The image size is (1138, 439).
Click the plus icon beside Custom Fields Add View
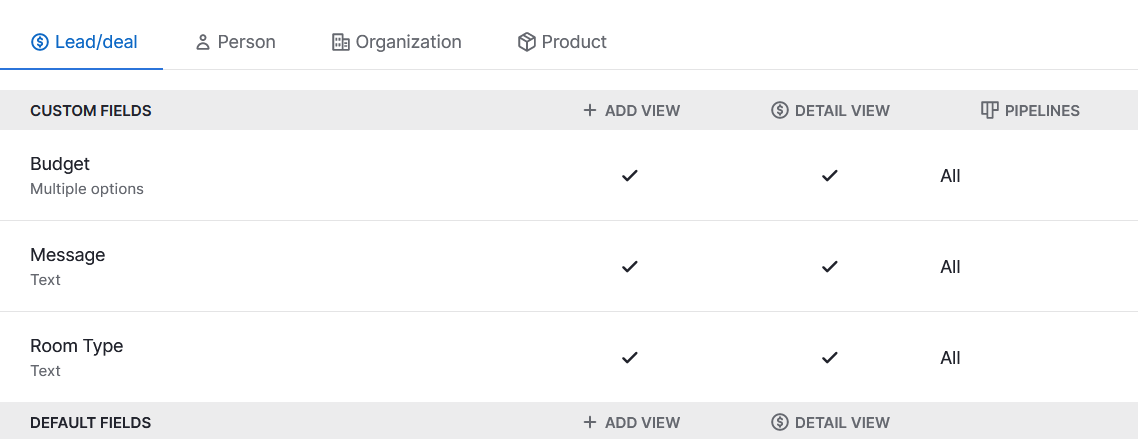click(589, 110)
